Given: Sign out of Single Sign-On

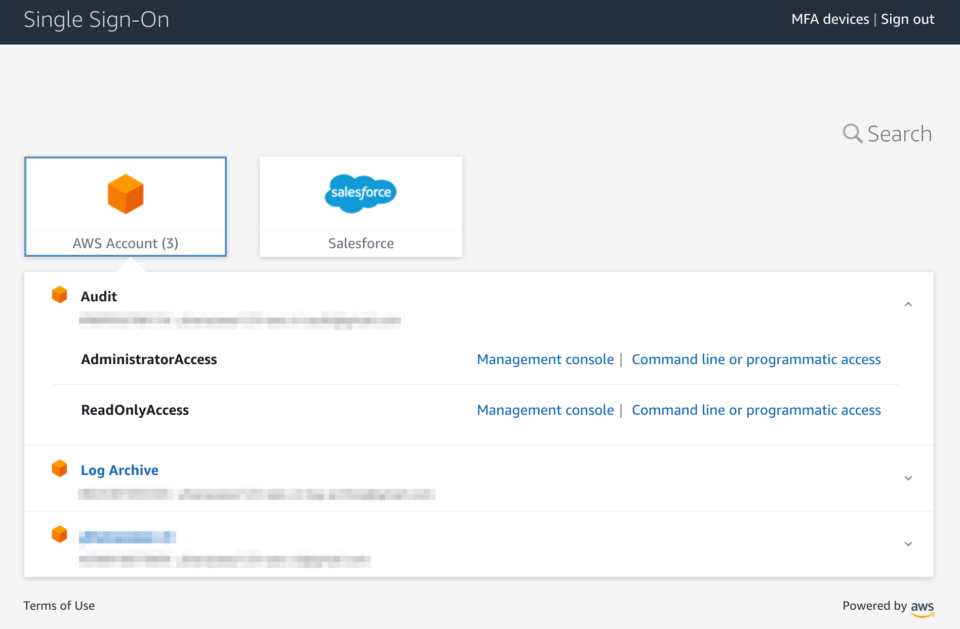Looking at the screenshot, I should [x=907, y=18].
